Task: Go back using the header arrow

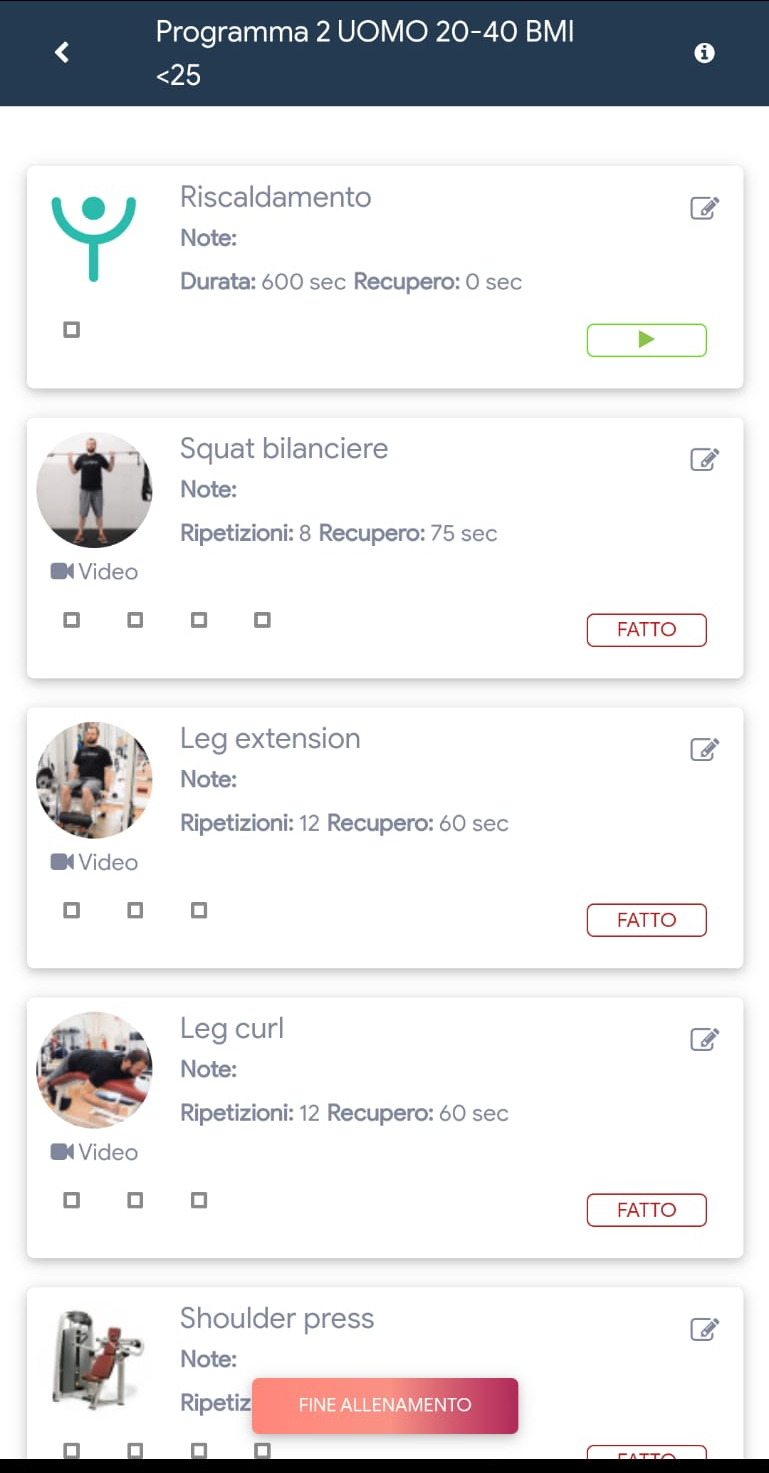Action: coord(62,52)
